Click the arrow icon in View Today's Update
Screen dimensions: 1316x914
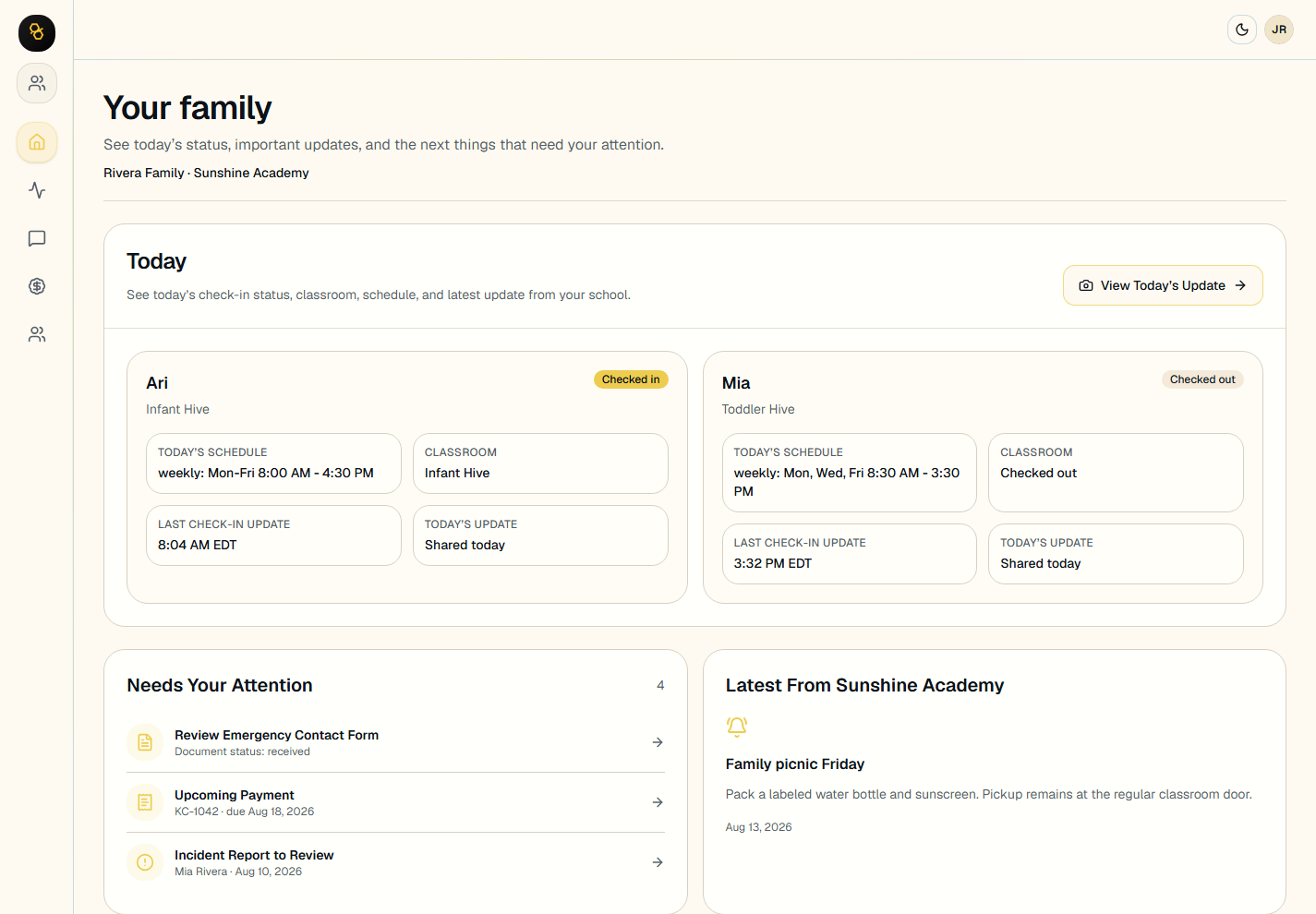(x=1240, y=285)
